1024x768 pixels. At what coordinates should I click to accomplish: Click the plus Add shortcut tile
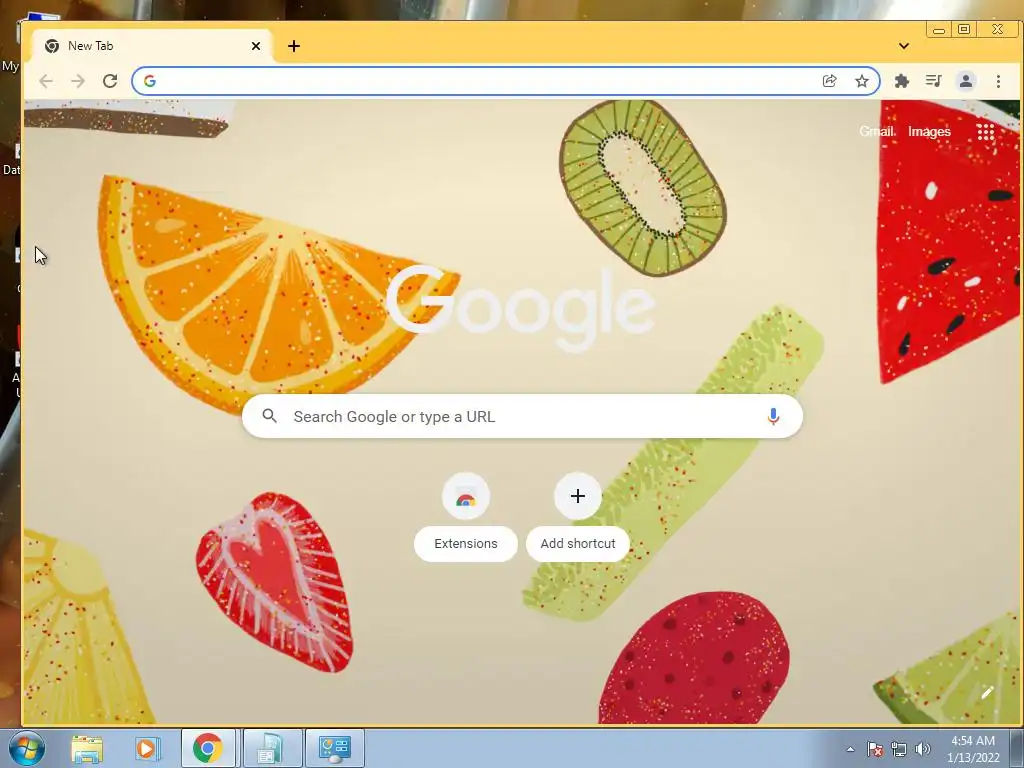point(577,497)
